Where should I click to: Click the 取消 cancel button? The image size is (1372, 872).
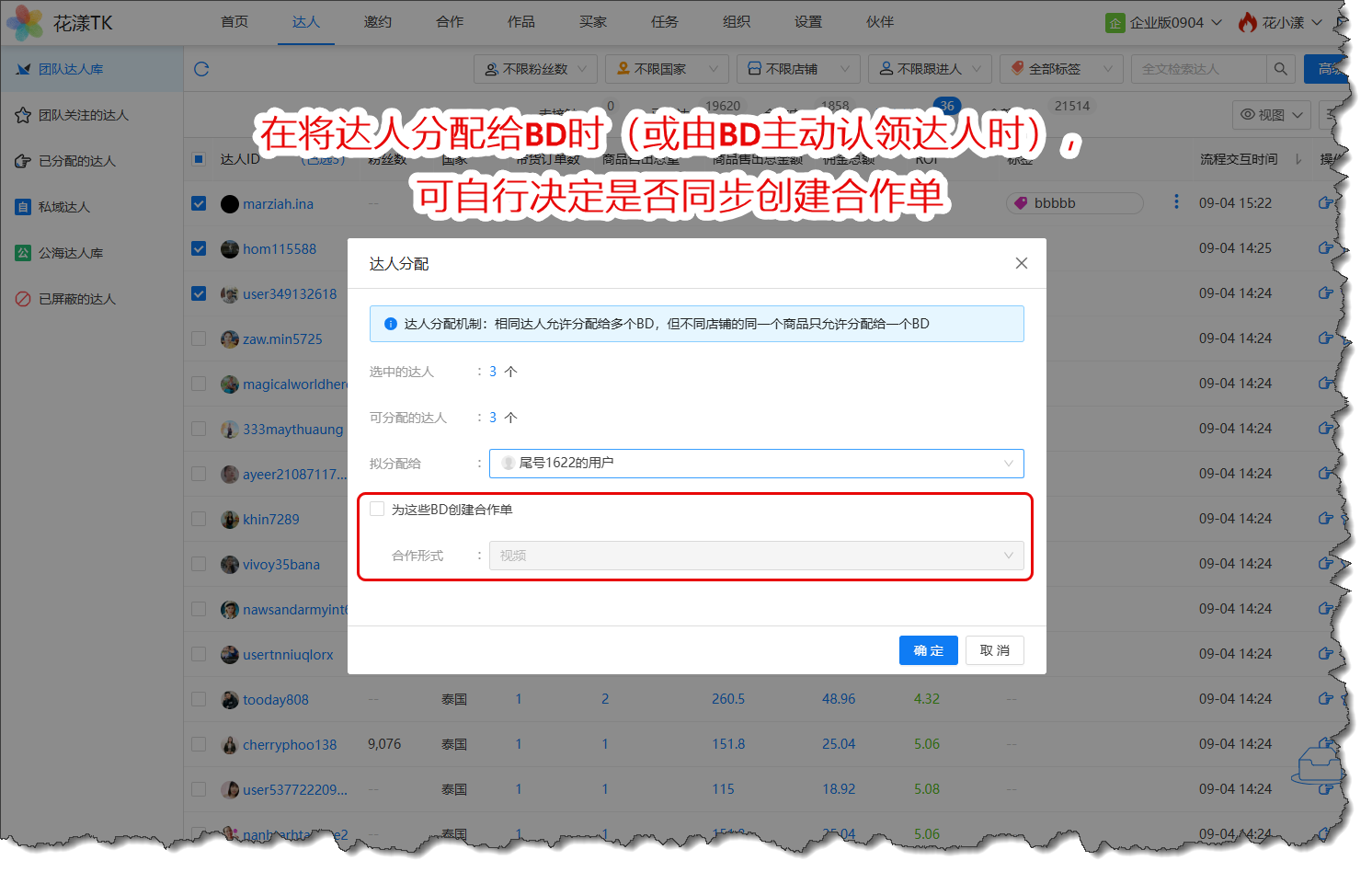click(x=994, y=650)
